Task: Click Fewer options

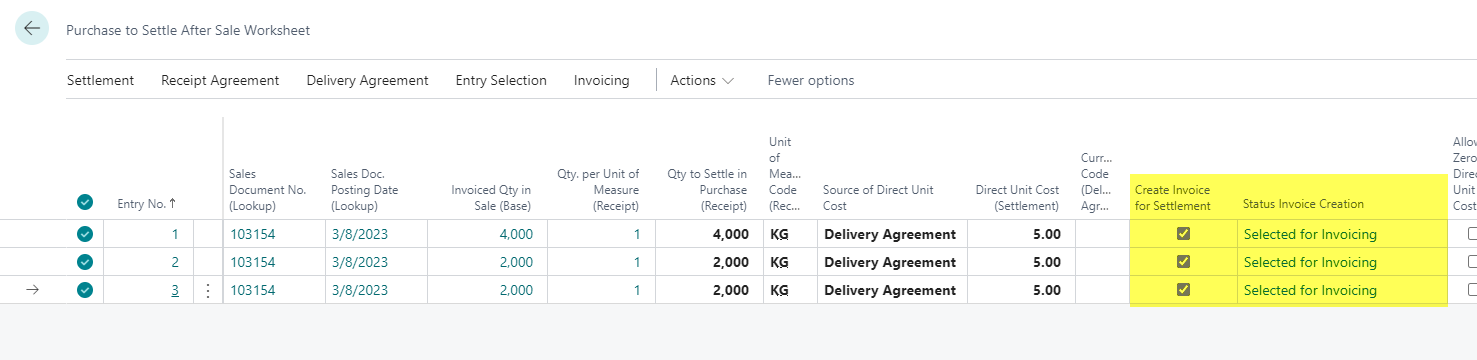Action: pos(811,80)
